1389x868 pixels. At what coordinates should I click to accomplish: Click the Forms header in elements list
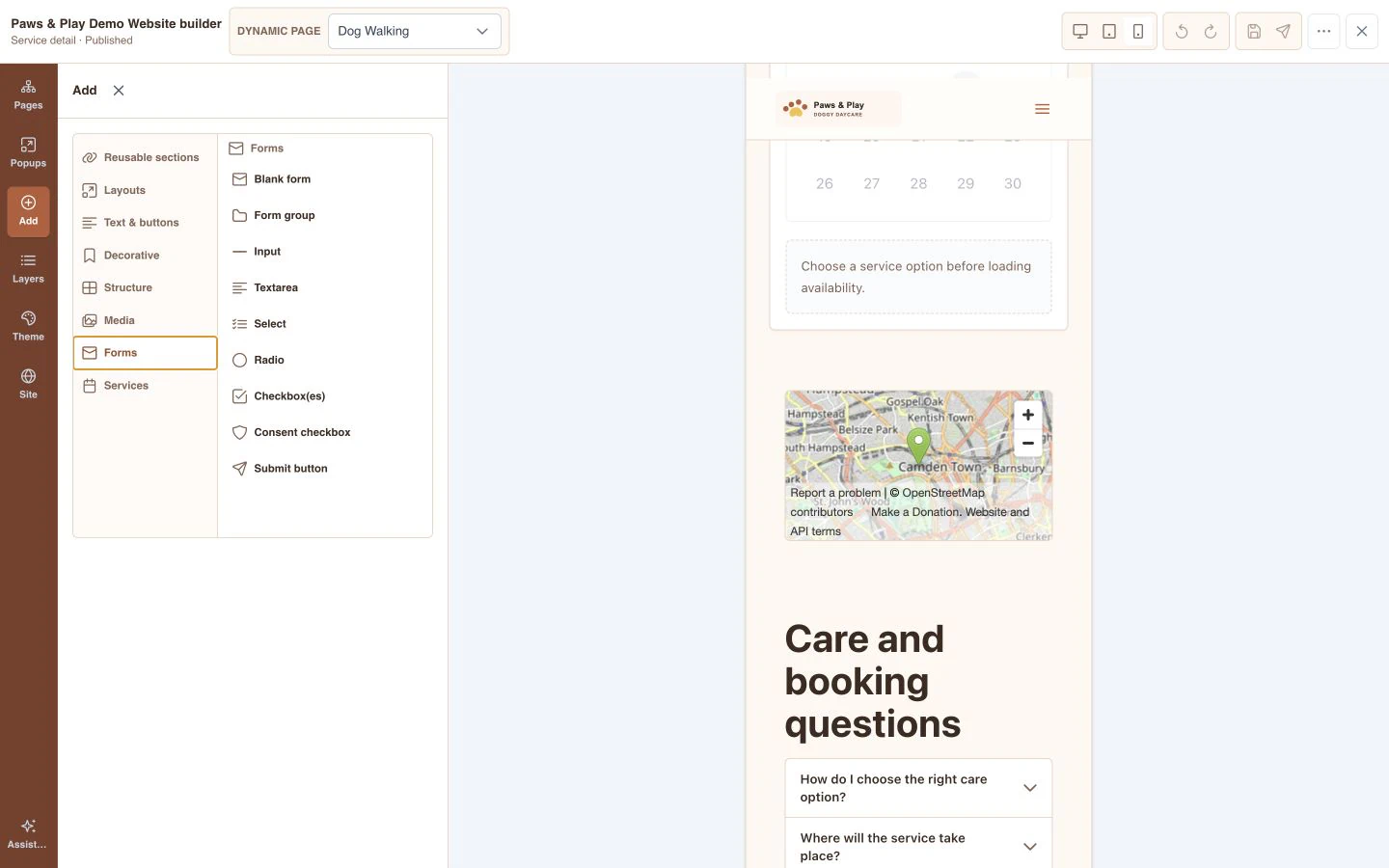tap(257, 149)
